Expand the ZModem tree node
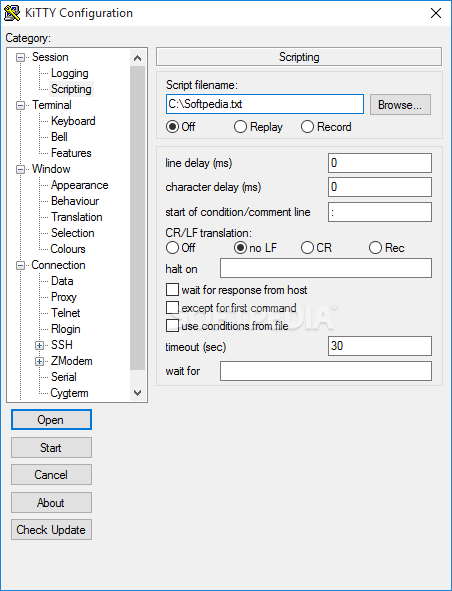 [x=39, y=361]
